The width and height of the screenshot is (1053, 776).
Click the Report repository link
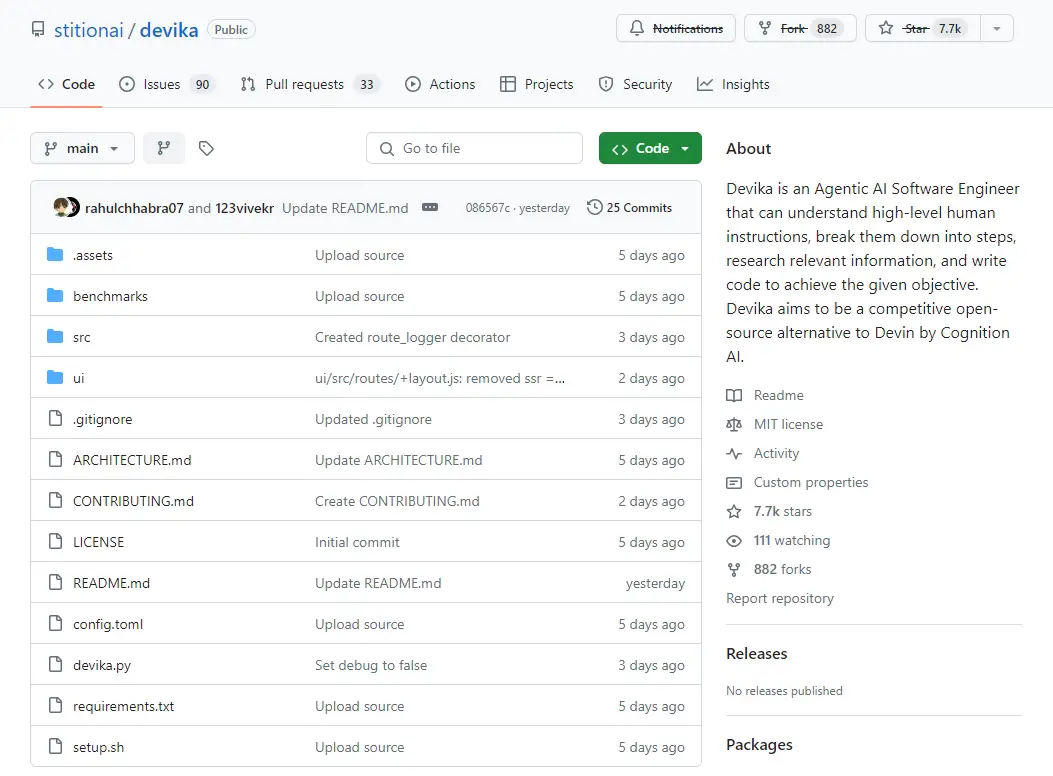click(780, 598)
